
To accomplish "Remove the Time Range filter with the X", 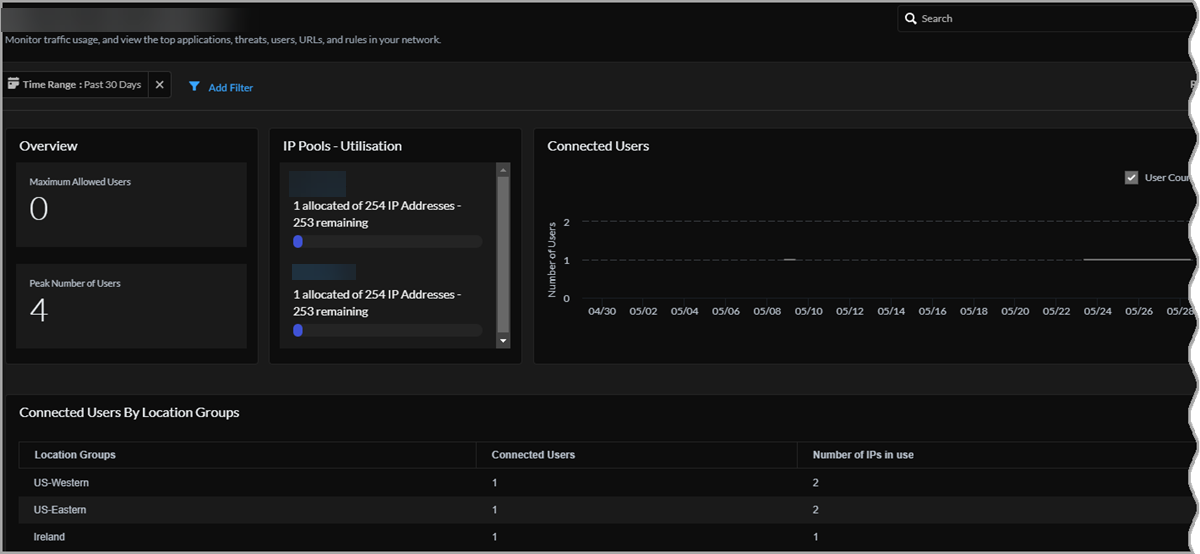I will (x=160, y=85).
